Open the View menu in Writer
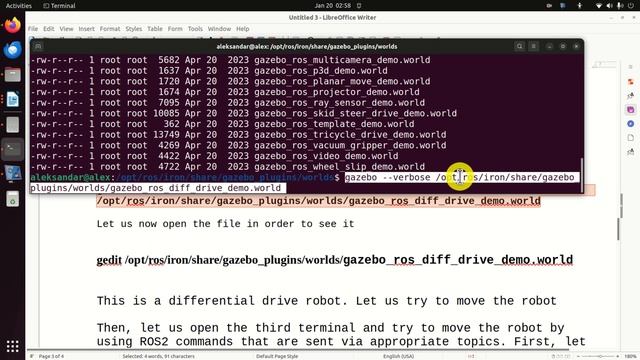 click(x=67, y=29)
